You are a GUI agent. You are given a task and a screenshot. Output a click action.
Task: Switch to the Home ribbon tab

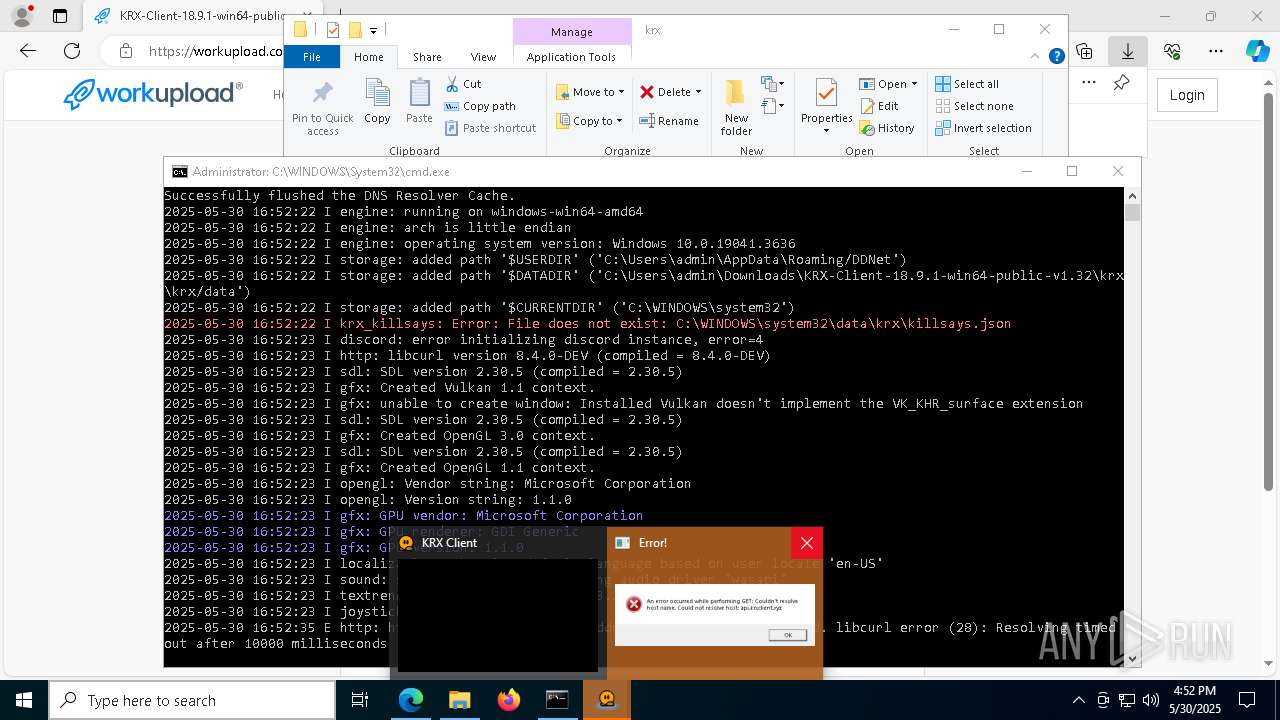pos(368,57)
